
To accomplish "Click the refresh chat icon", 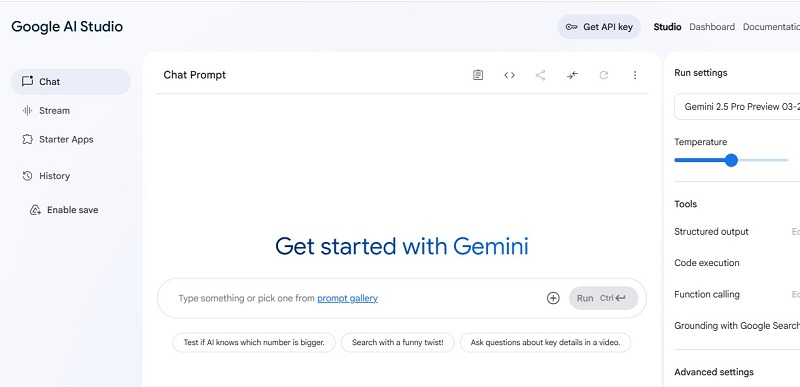I will (604, 75).
